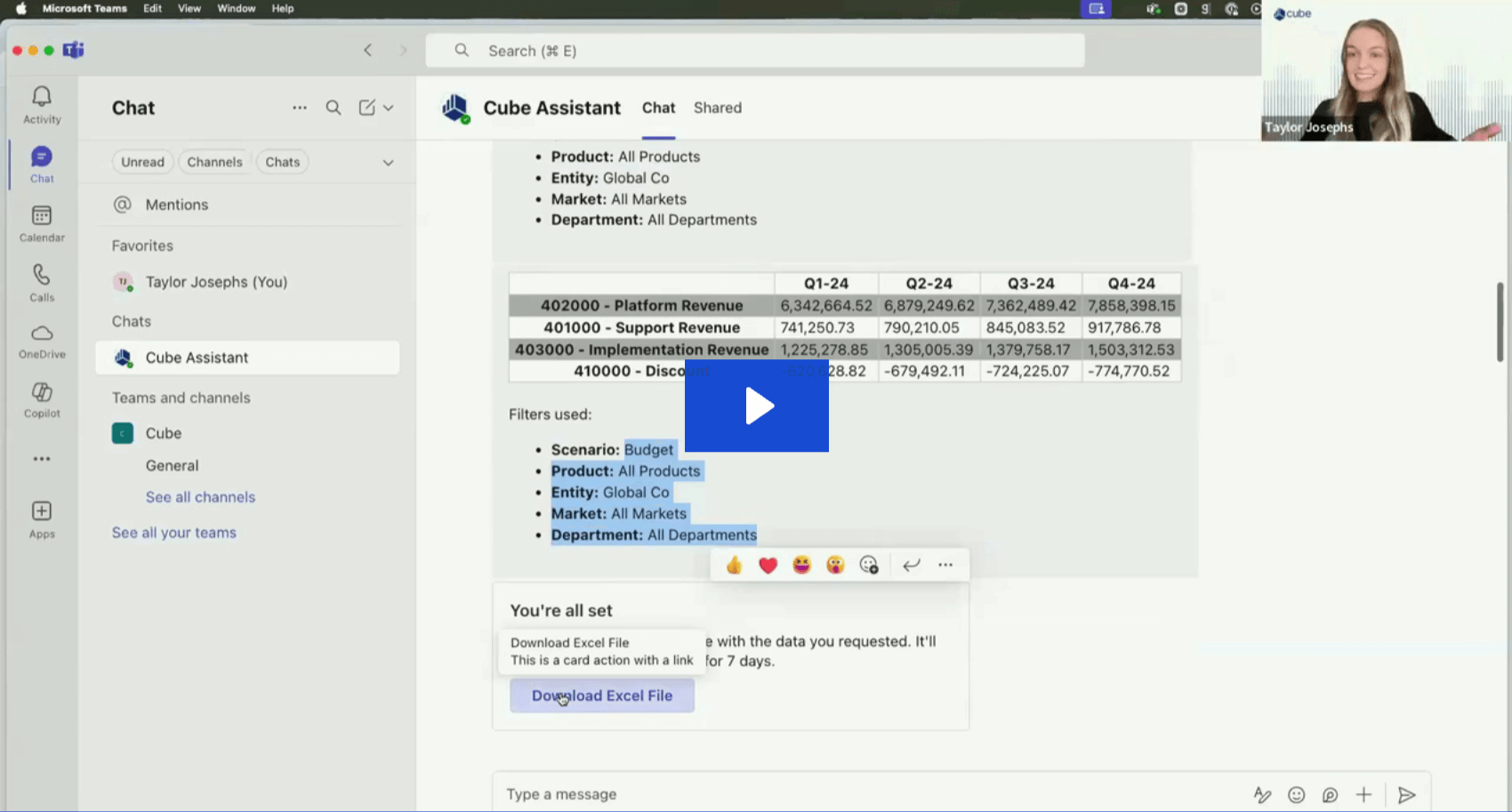The width and height of the screenshot is (1512, 812).
Task: Browse Apps from the sidebar
Action: coord(41,517)
